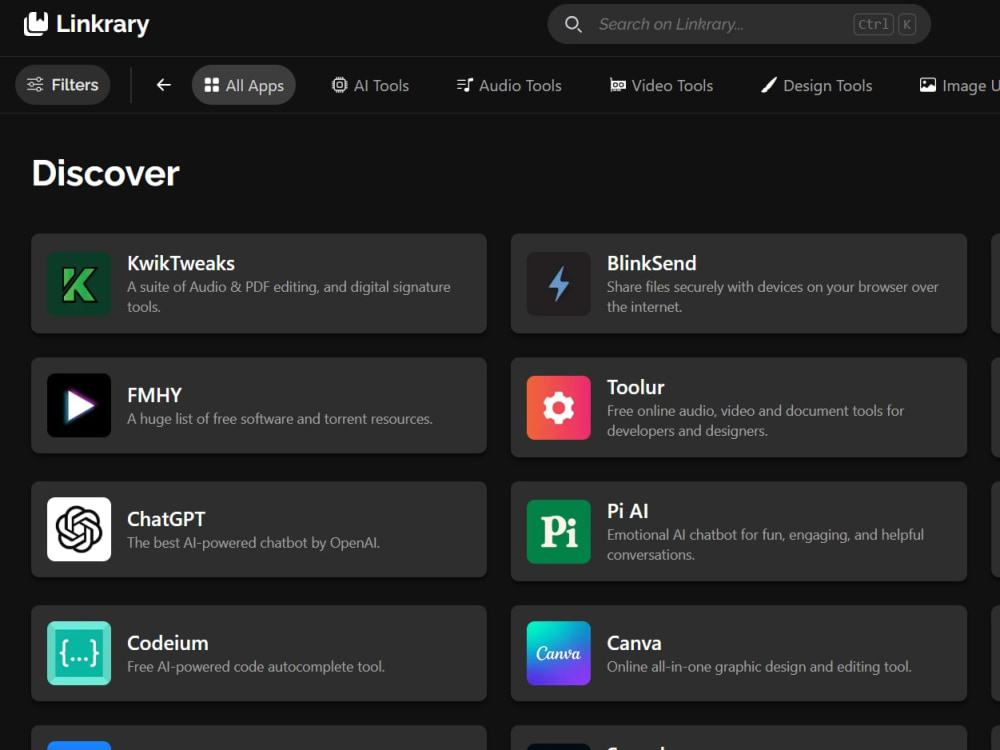Click the K shortcut key badge
Screen dimensions: 1000x750
tap(906, 24)
